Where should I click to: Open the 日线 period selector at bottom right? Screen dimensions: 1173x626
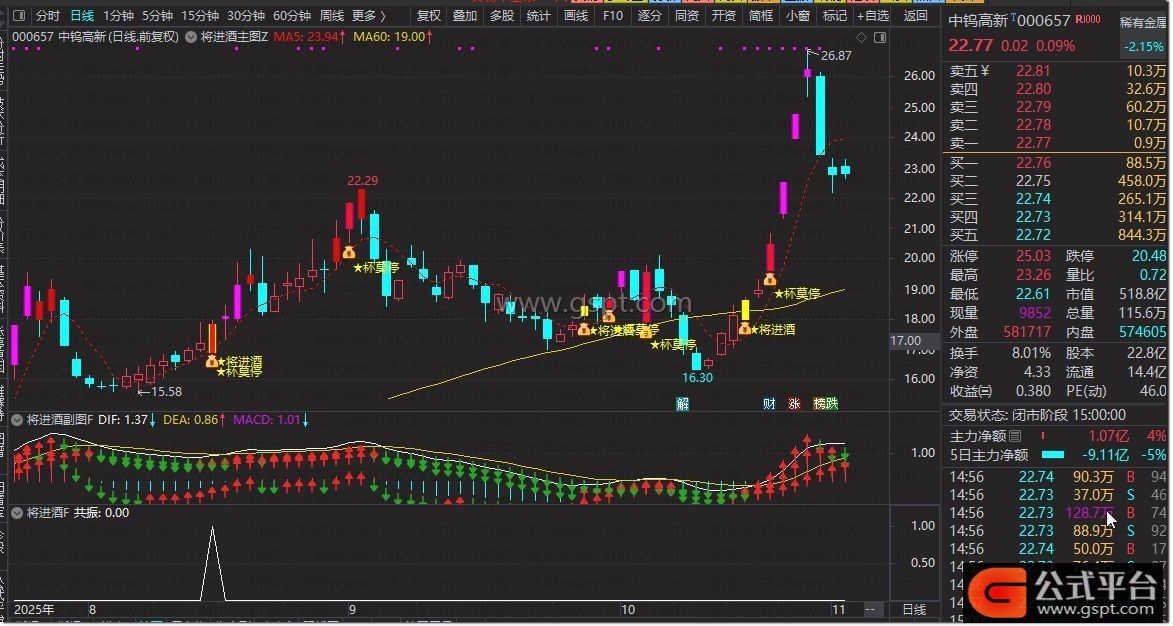pyautogui.click(x=914, y=608)
